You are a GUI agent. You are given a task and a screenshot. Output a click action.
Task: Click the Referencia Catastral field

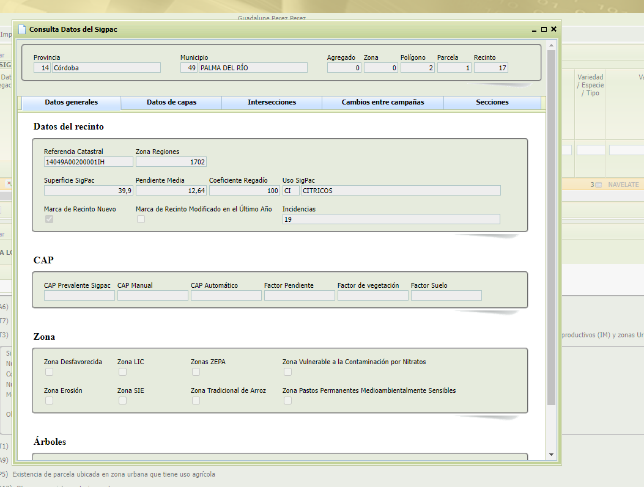(87, 161)
